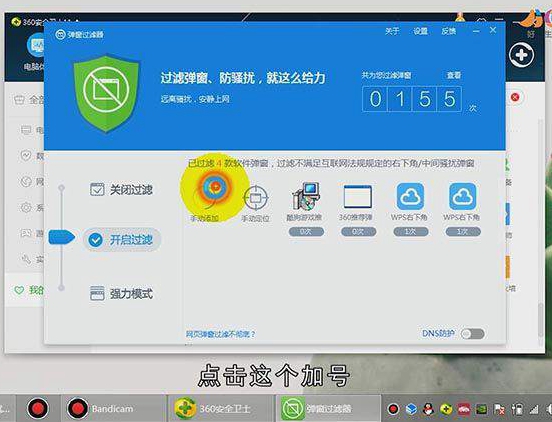
Task: Open the 网页弹窗过滤不彻底？ link
Action: pos(221,334)
